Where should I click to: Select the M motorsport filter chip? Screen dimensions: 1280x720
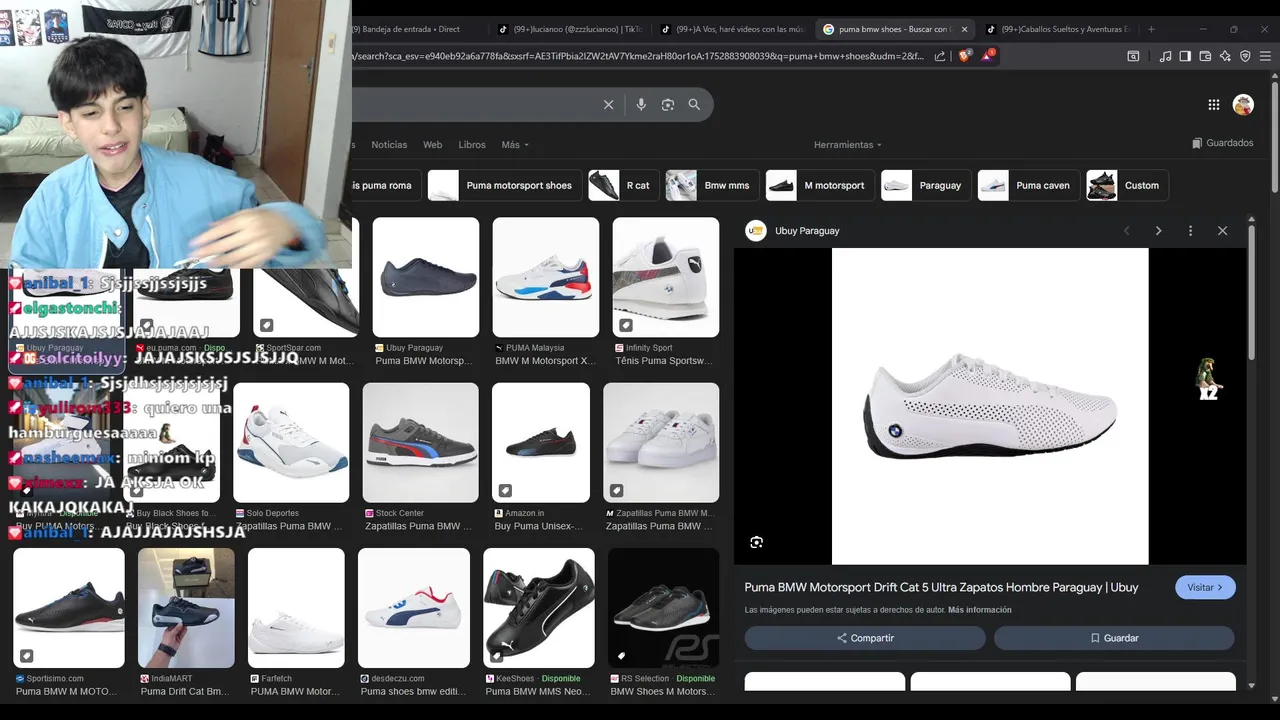[820, 185]
